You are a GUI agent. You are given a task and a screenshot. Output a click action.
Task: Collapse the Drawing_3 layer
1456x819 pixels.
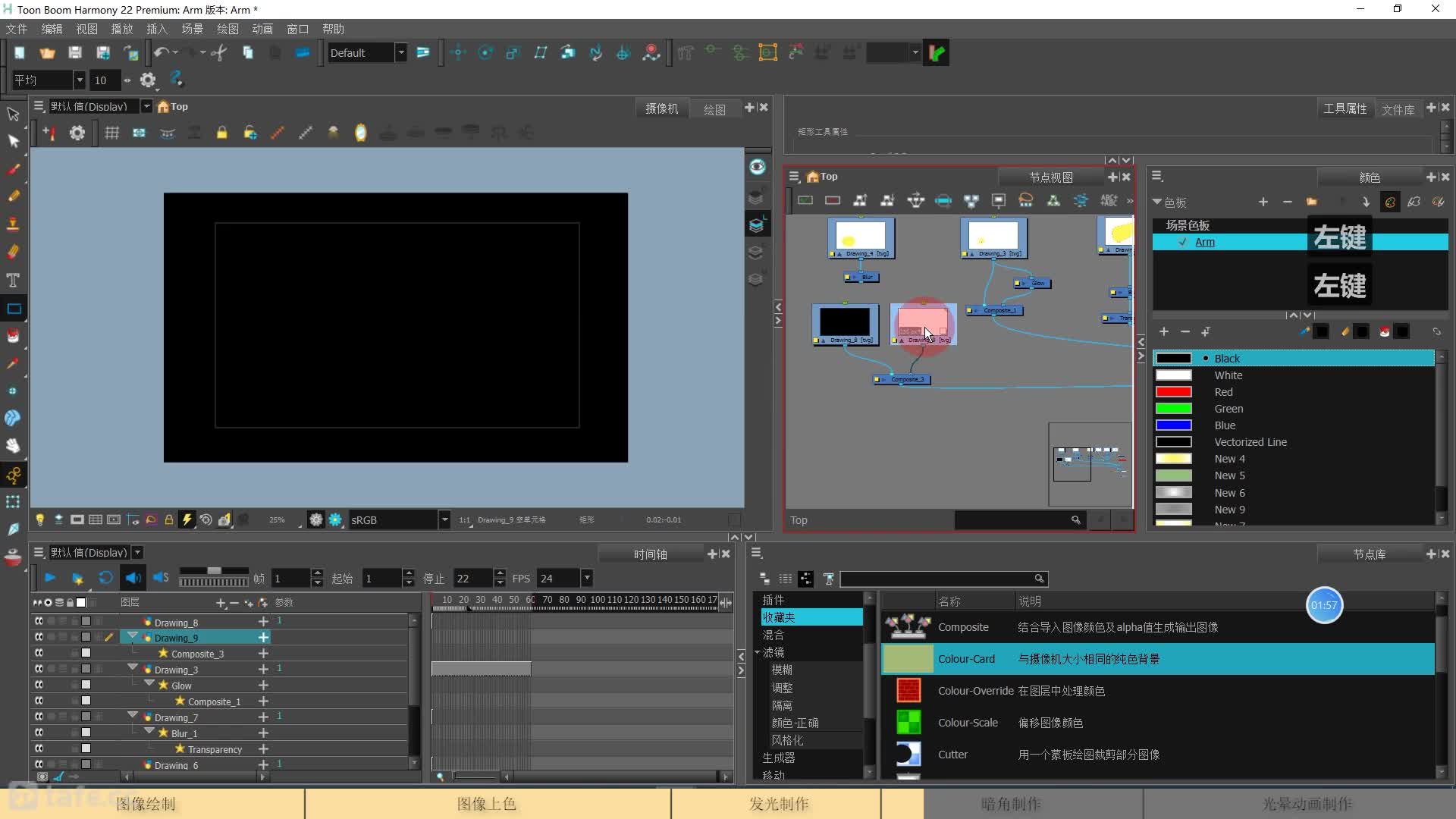pos(133,667)
